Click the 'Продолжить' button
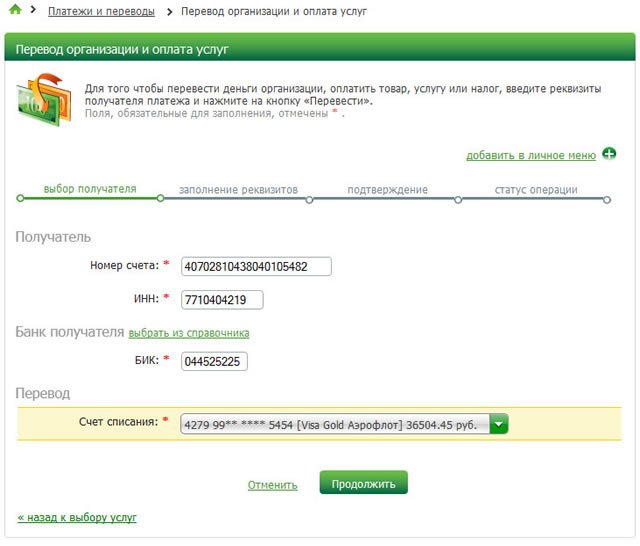Image resolution: width=640 pixels, height=546 pixels. (363, 483)
